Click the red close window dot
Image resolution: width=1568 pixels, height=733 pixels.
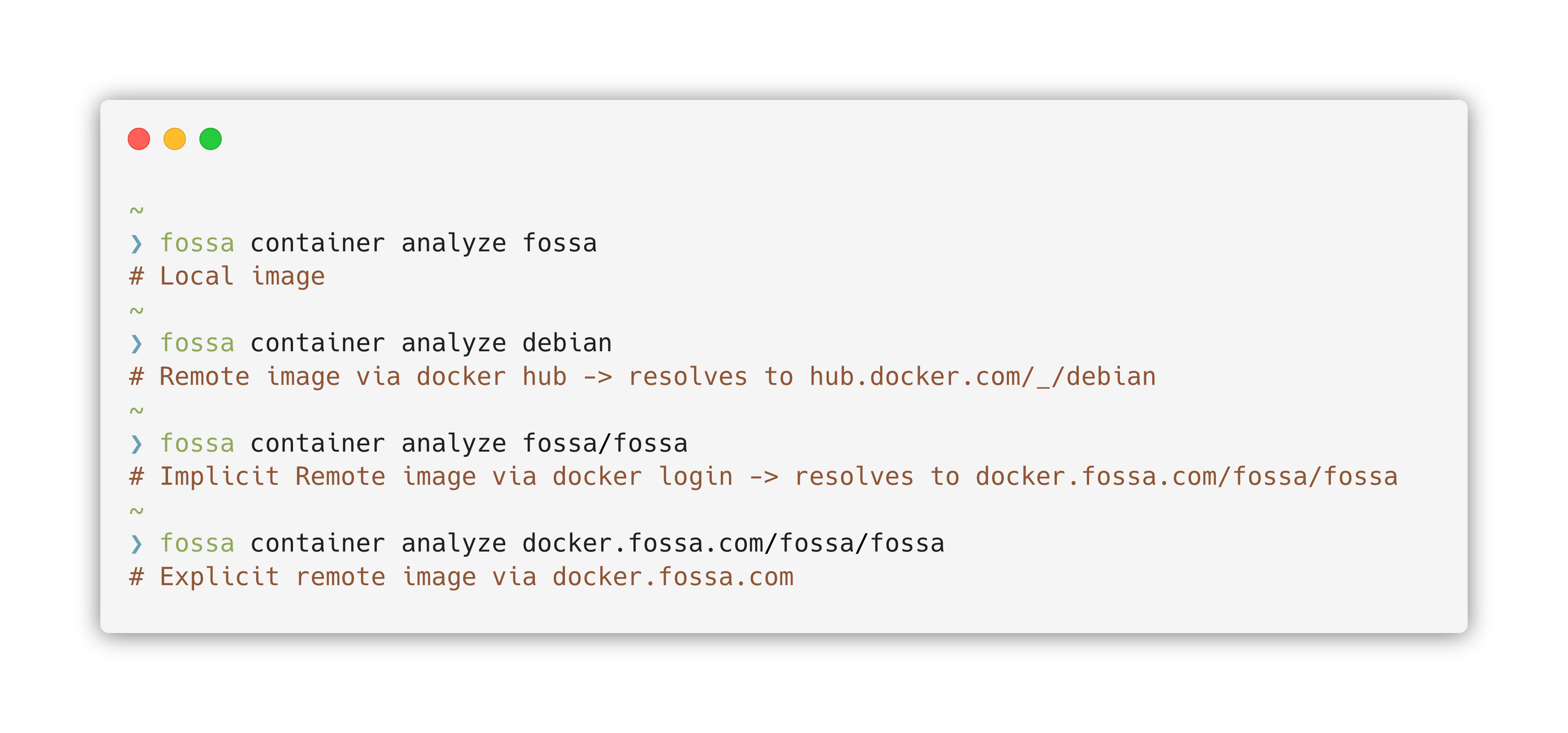[x=139, y=139]
